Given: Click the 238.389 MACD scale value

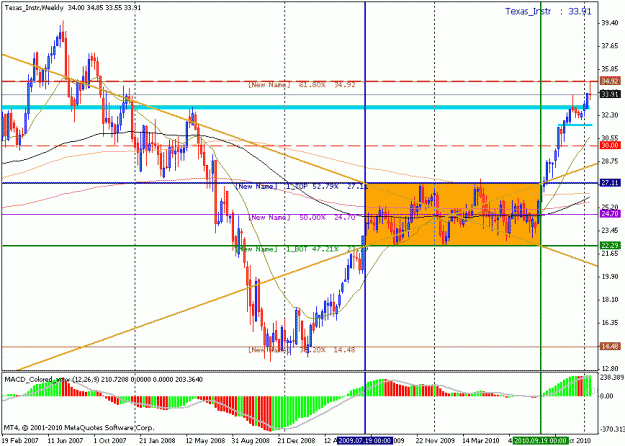Looking at the screenshot, I should point(611,377).
